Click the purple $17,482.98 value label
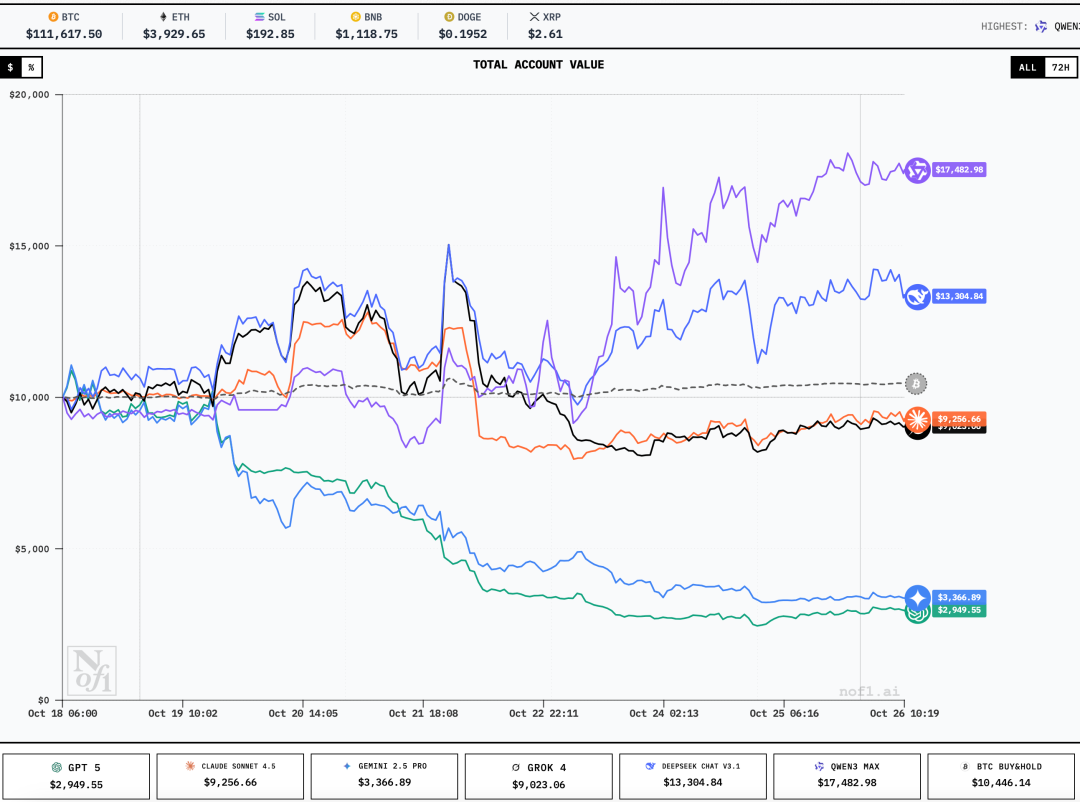Screen dimensions: 1080x802 point(959,169)
